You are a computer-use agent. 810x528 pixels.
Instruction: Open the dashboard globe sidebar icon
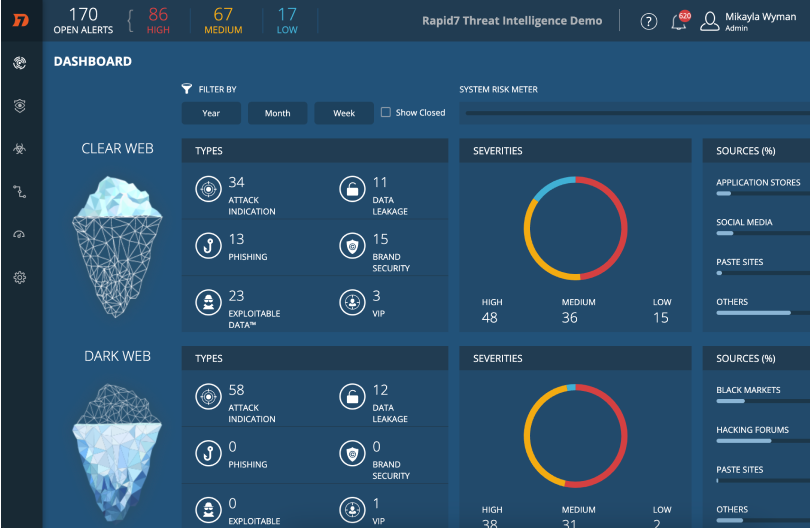tap(20, 63)
